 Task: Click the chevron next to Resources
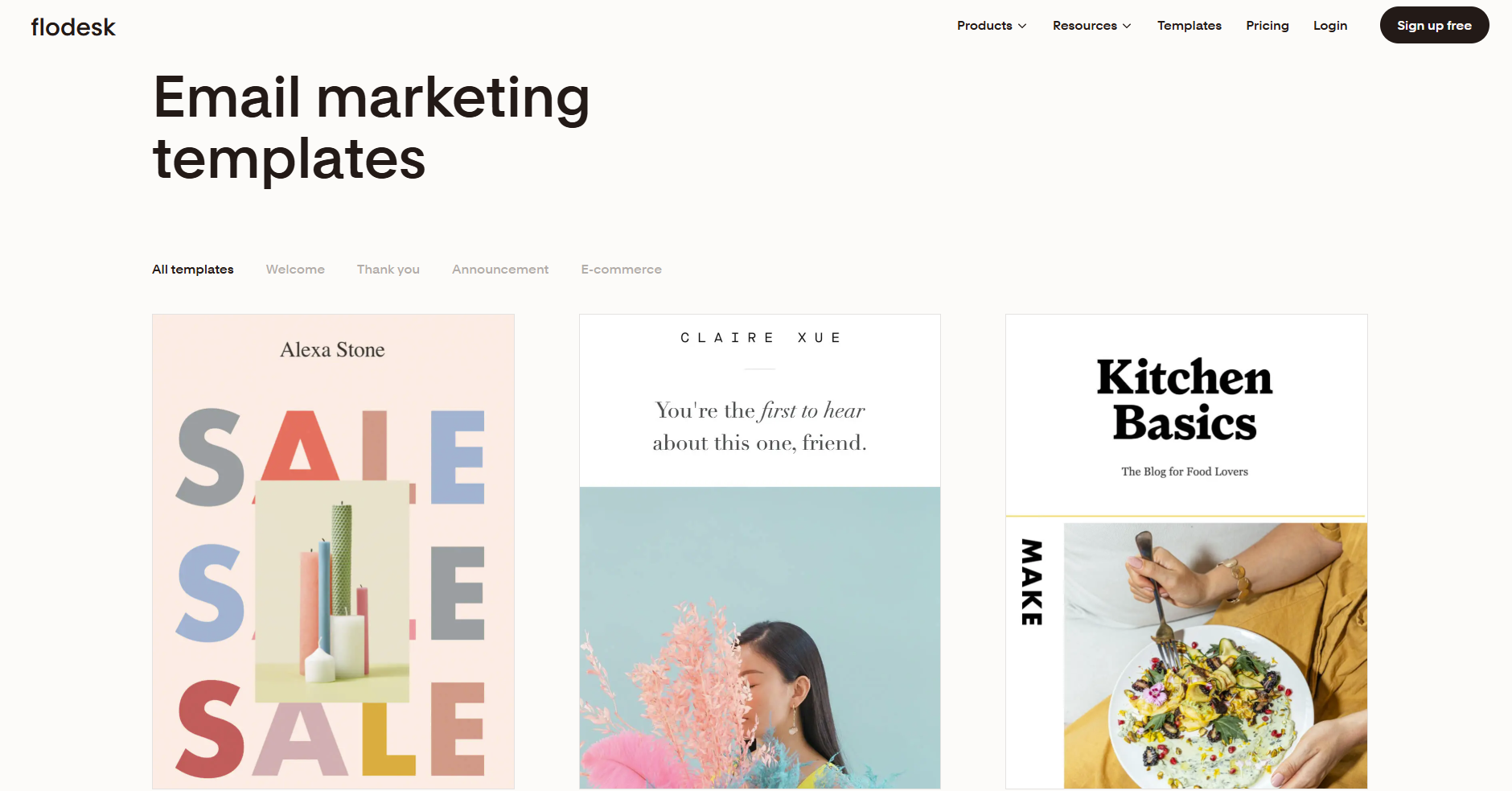click(x=1127, y=27)
